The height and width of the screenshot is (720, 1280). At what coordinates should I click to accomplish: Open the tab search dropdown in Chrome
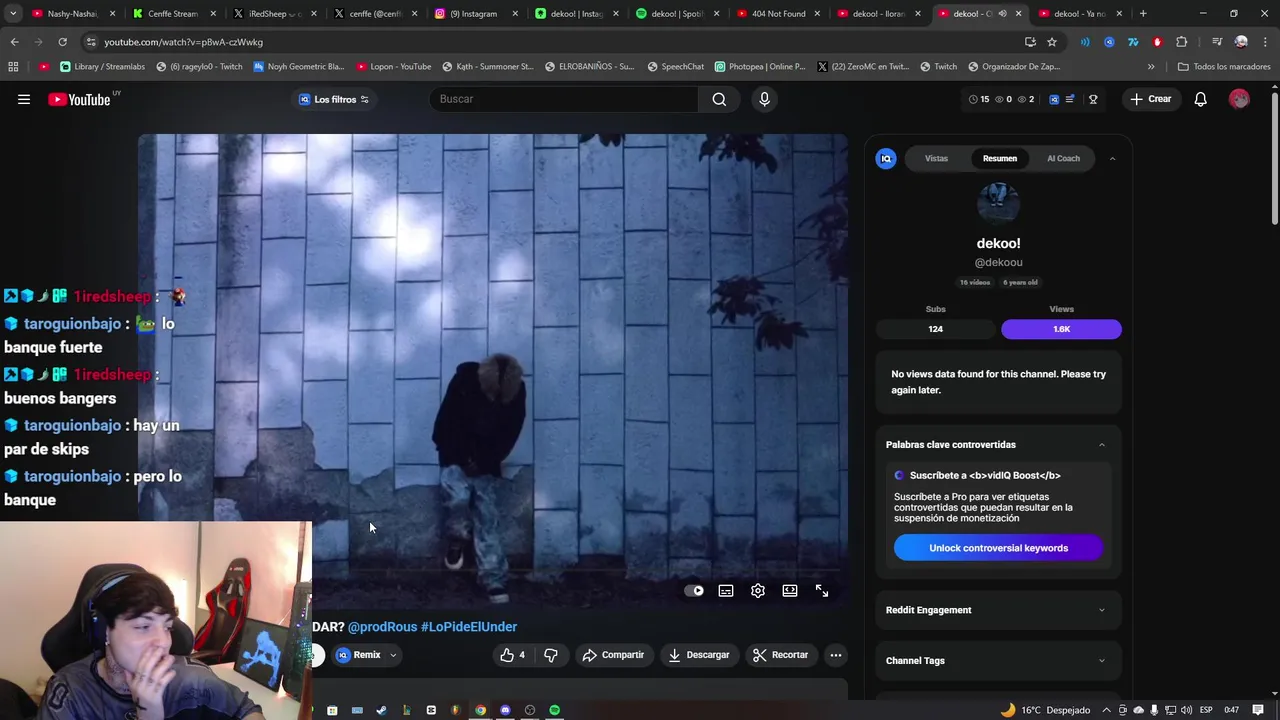click(13, 14)
